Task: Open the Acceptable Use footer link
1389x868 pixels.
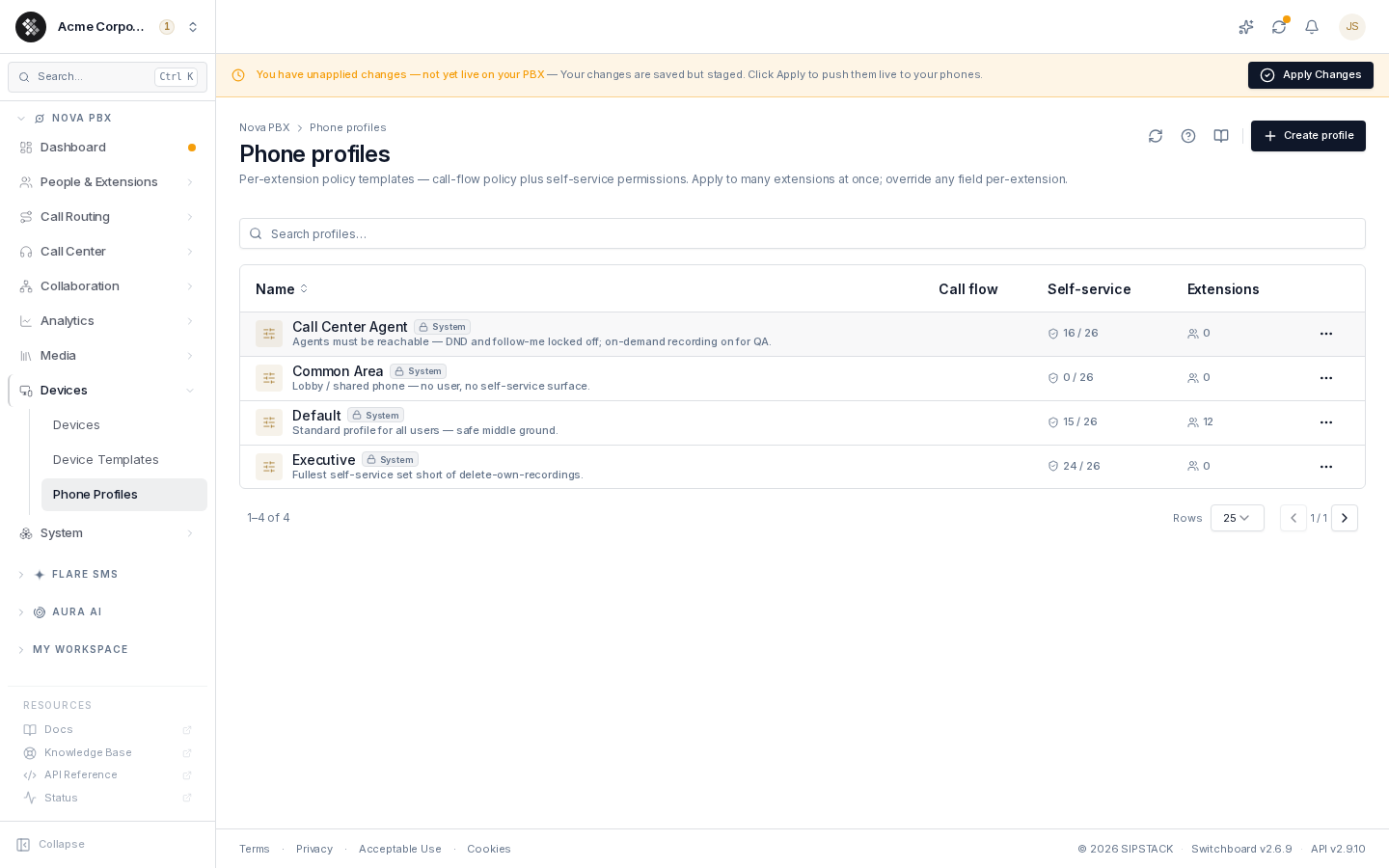Action: point(400,850)
